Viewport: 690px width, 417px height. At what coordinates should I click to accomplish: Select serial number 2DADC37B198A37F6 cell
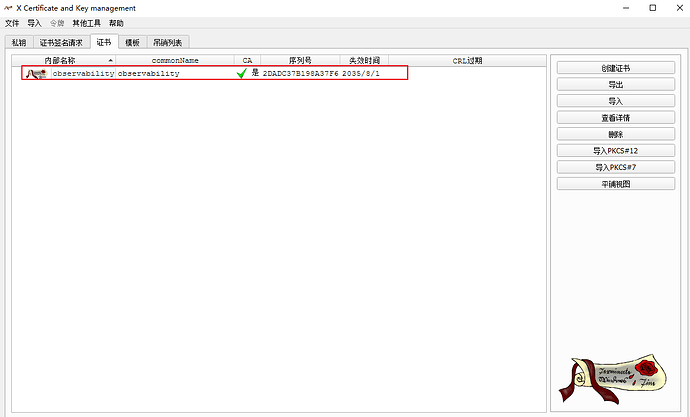(300, 74)
